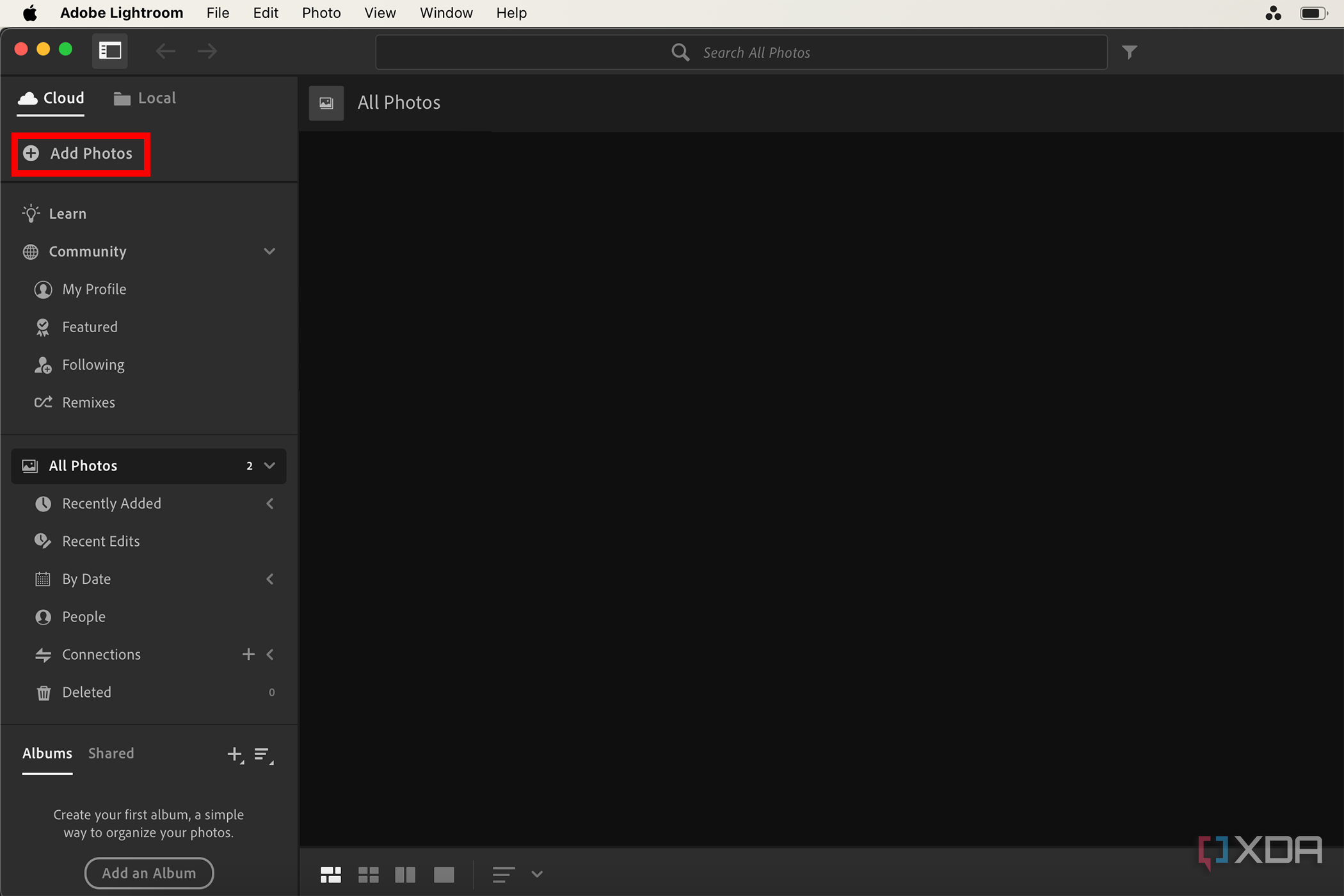Open the Recent Edits view
Viewport: 1344px width, 896px height.
click(x=100, y=541)
